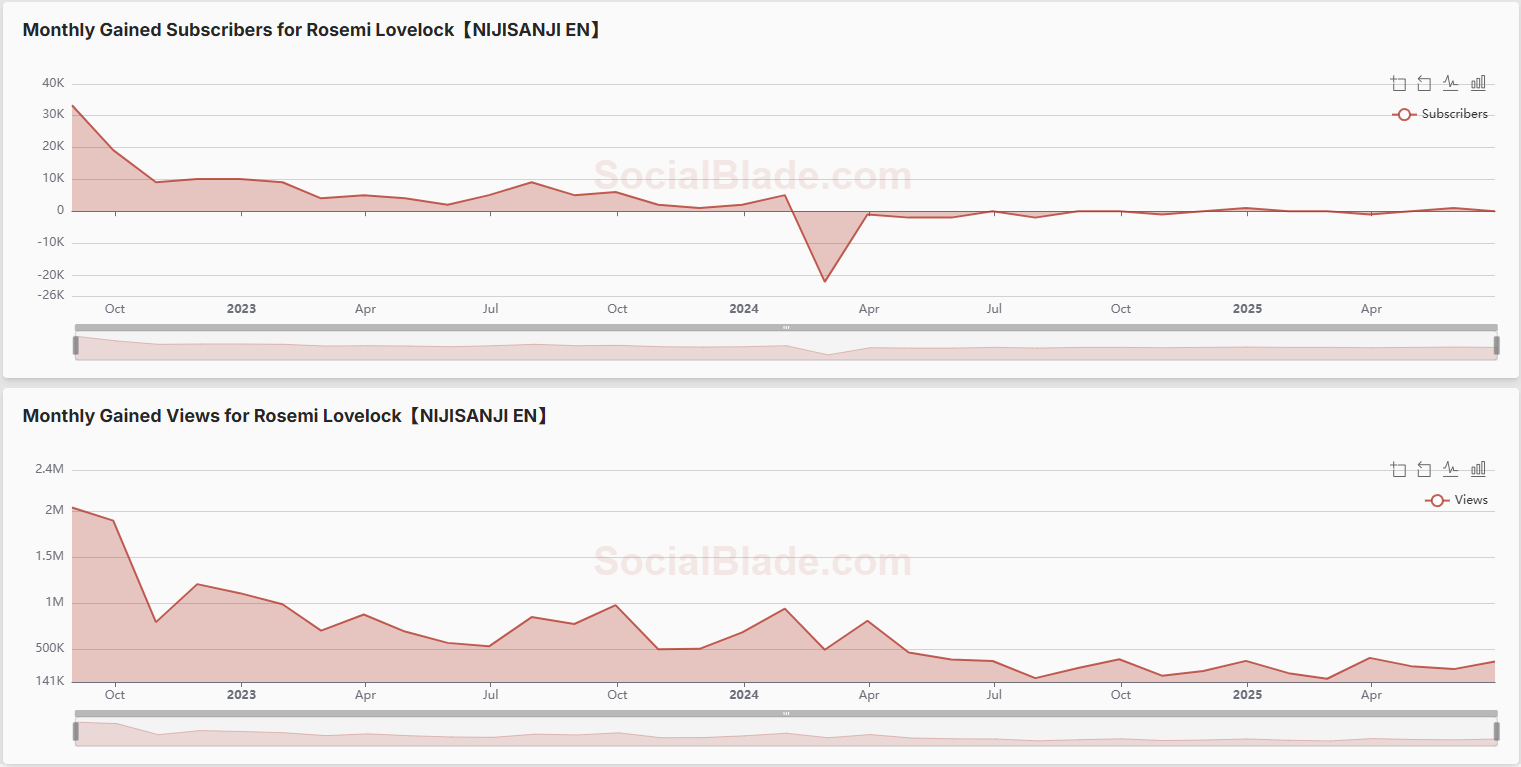Click the -26K label on Subscribers axis
This screenshot has height=767, width=1521.
pyautogui.click(x=50, y=295)
